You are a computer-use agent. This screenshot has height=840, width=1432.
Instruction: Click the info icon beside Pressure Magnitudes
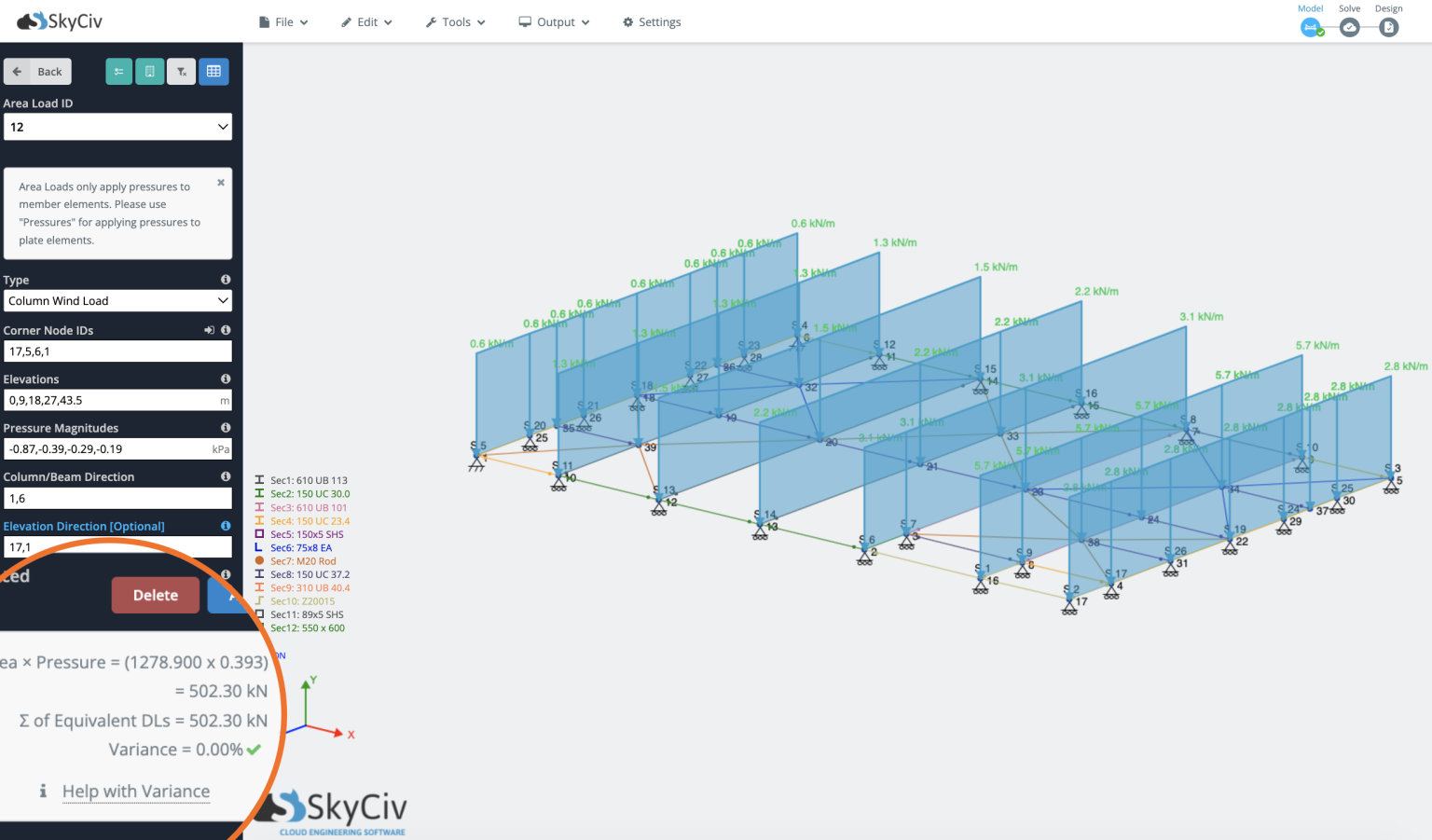click(225, 426)
